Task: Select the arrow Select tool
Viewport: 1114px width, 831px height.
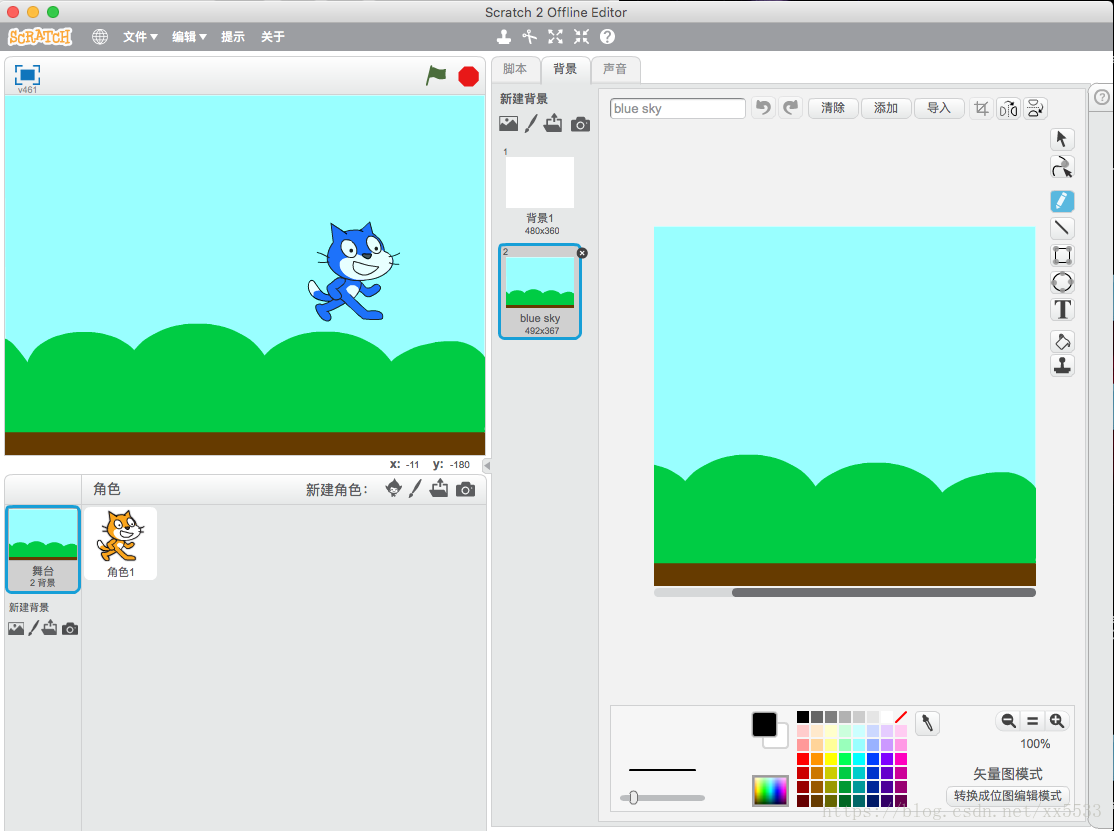Action: pyautogui.click(x=1062, y=139)
